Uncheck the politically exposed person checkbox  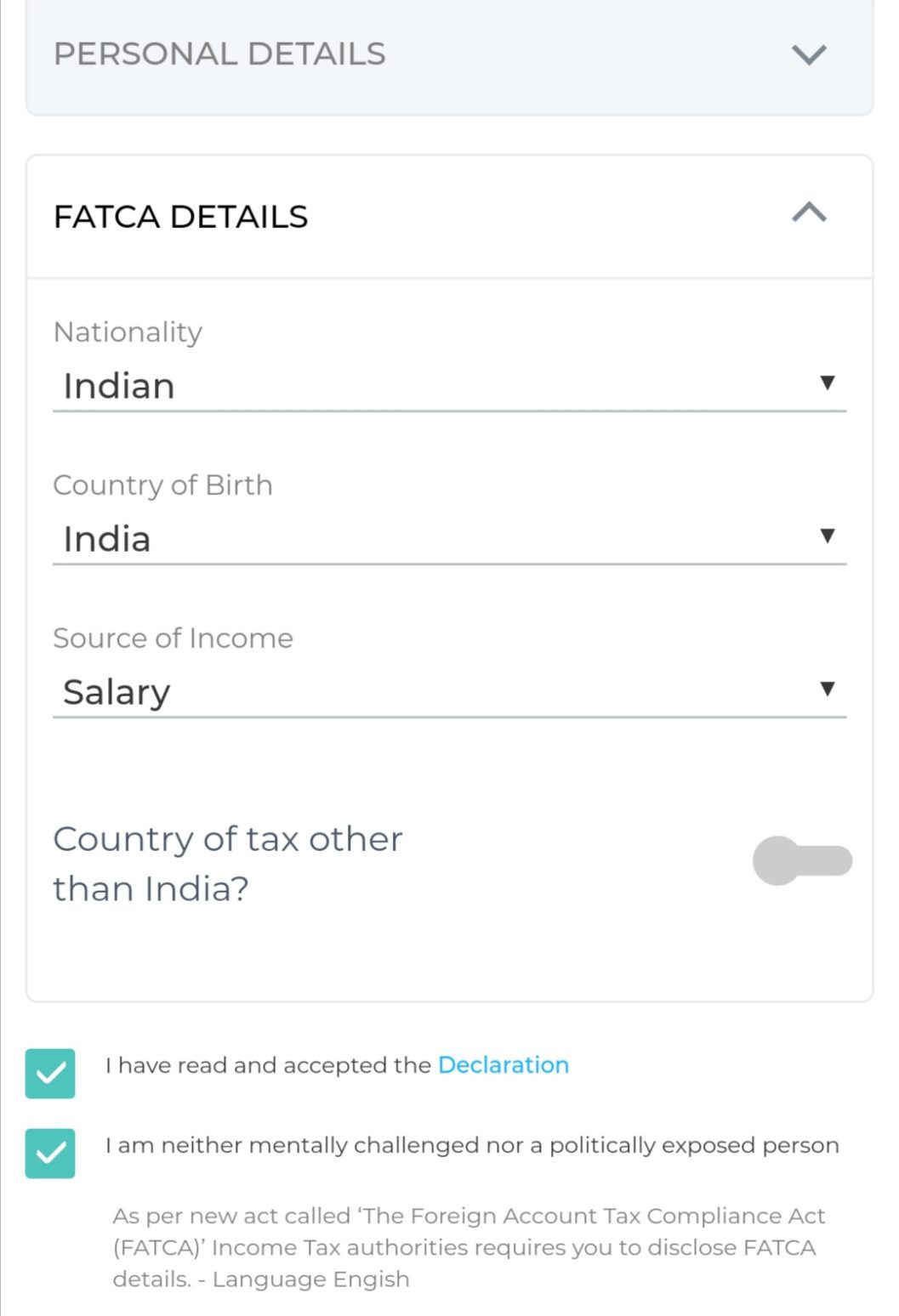50,1154
